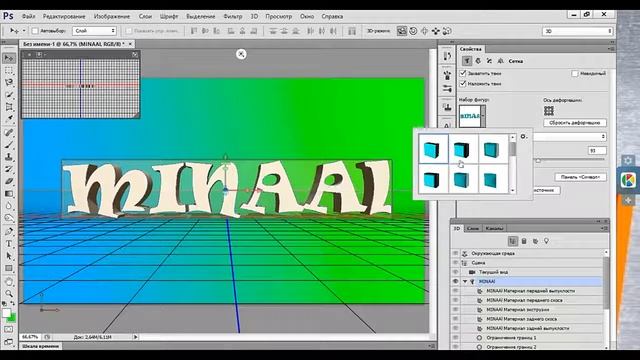Select the Gradient tool

point(9,194)
